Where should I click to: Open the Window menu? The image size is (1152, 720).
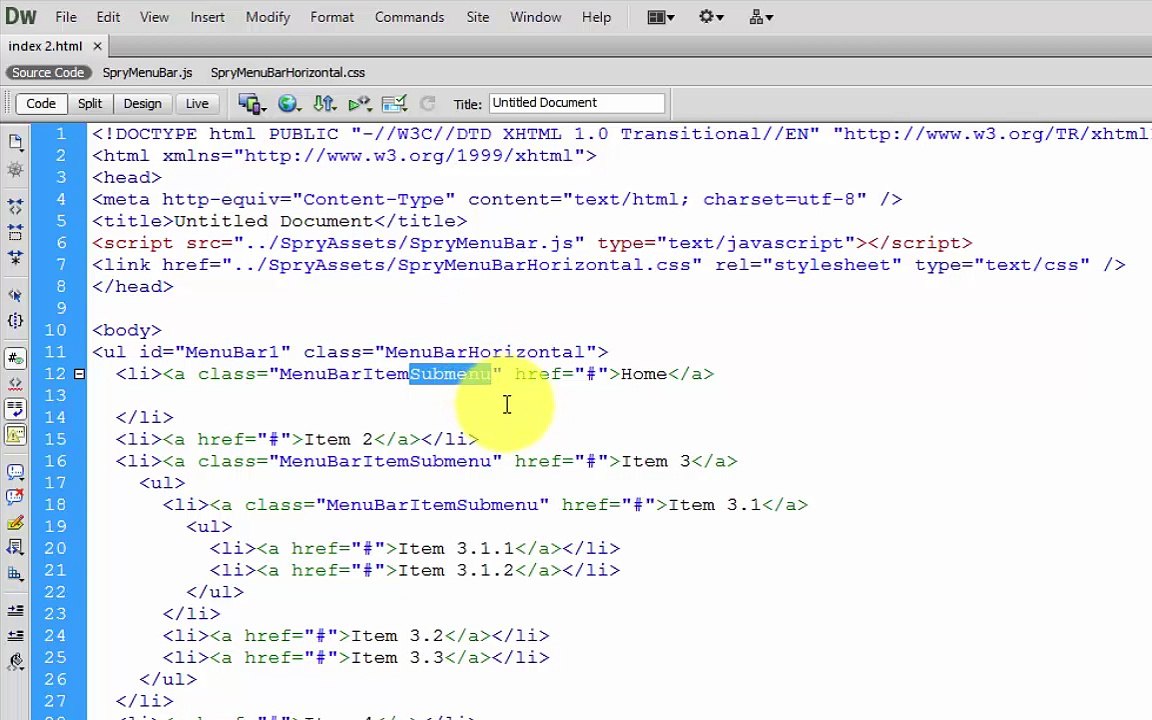pos(536,17)
